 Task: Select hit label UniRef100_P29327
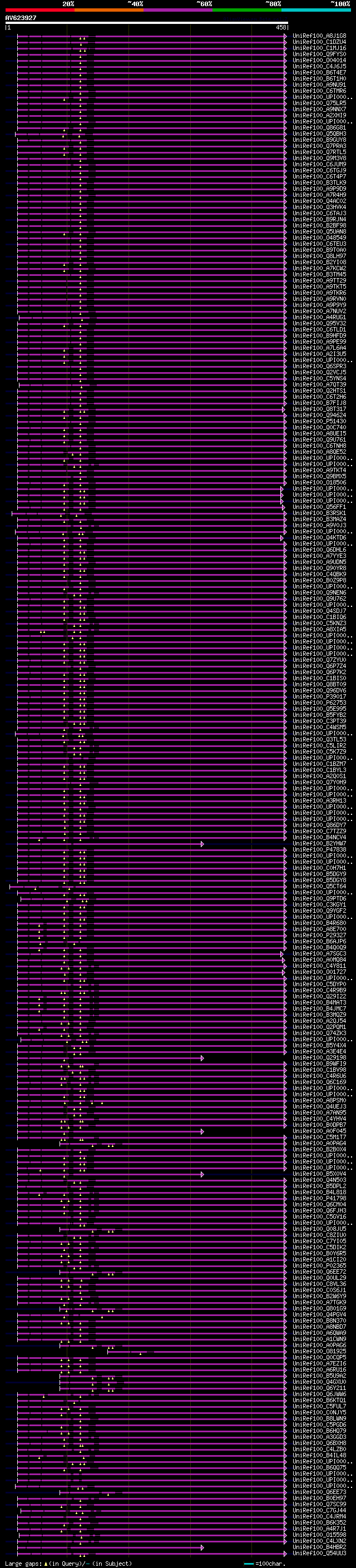coord(319,936)
